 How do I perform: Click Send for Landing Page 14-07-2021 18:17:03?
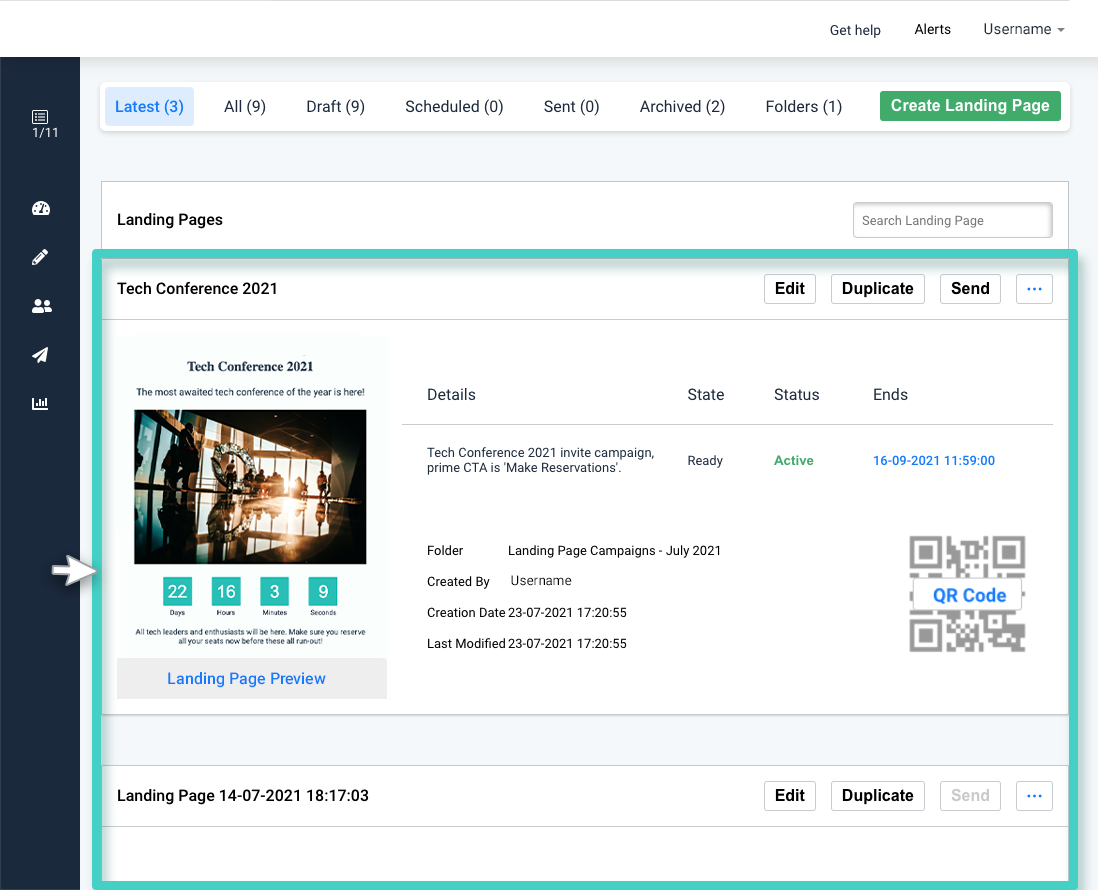click(970, 796)
